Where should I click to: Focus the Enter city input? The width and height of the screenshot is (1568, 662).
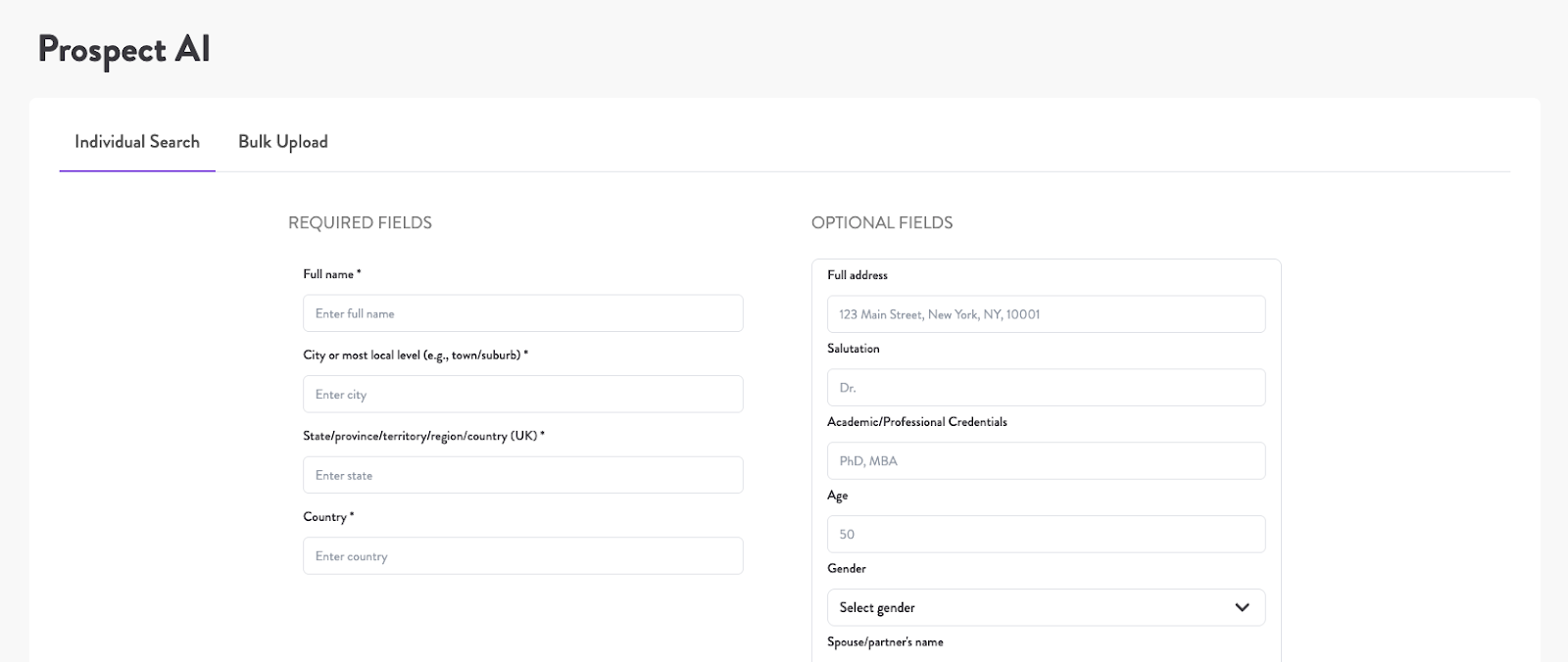pos(523,394)
